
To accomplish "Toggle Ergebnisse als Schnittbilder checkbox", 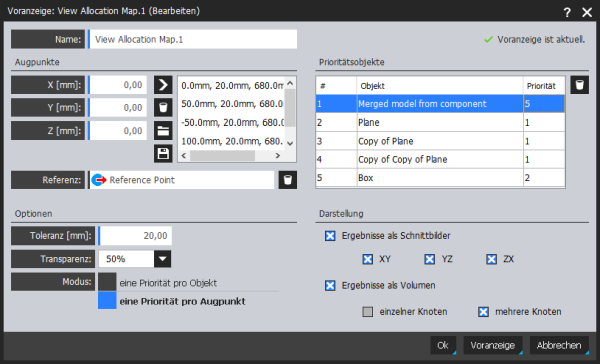I will tap(330, 236).
